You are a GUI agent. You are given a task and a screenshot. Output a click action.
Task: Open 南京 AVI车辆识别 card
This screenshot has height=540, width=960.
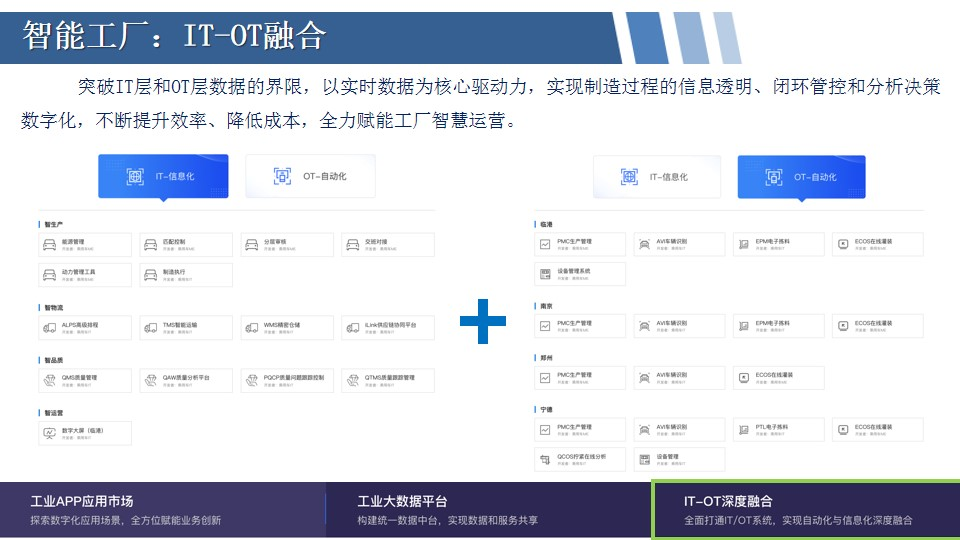[679, 326]
